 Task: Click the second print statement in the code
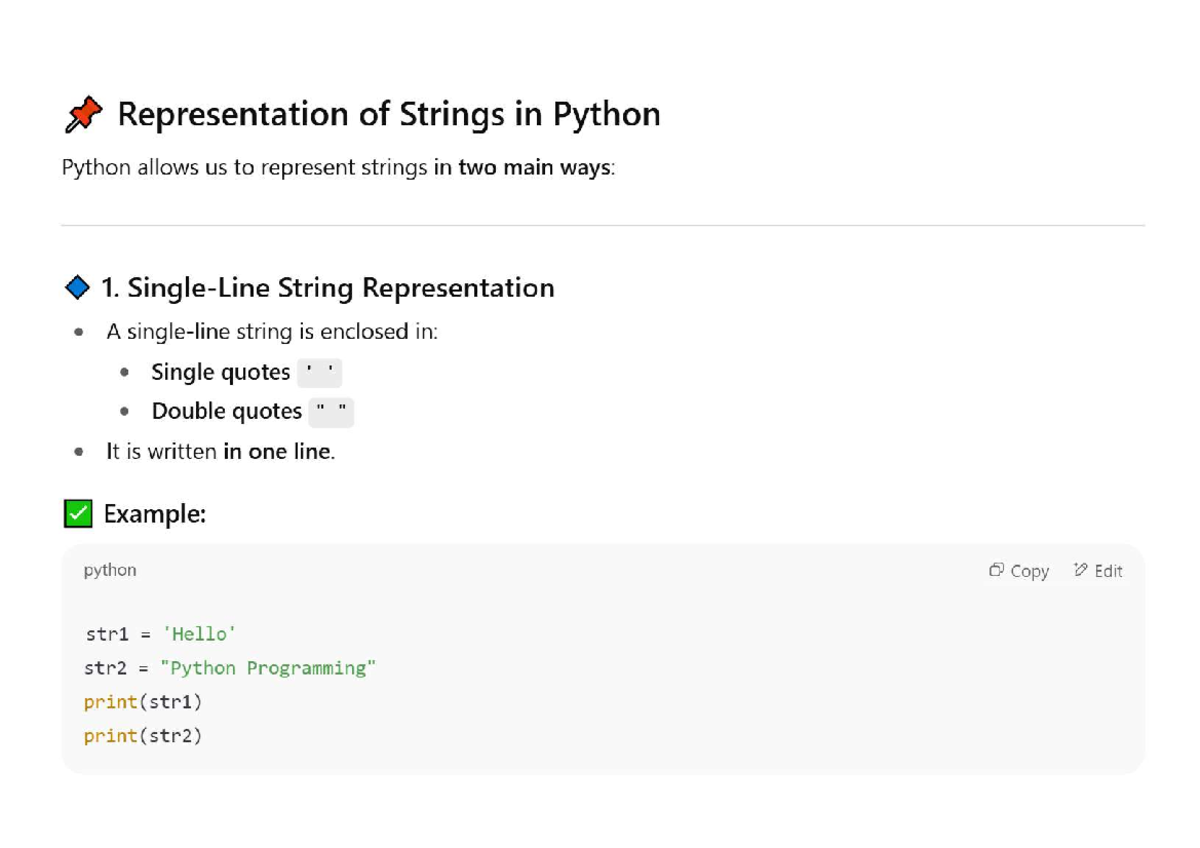(145, 736)
